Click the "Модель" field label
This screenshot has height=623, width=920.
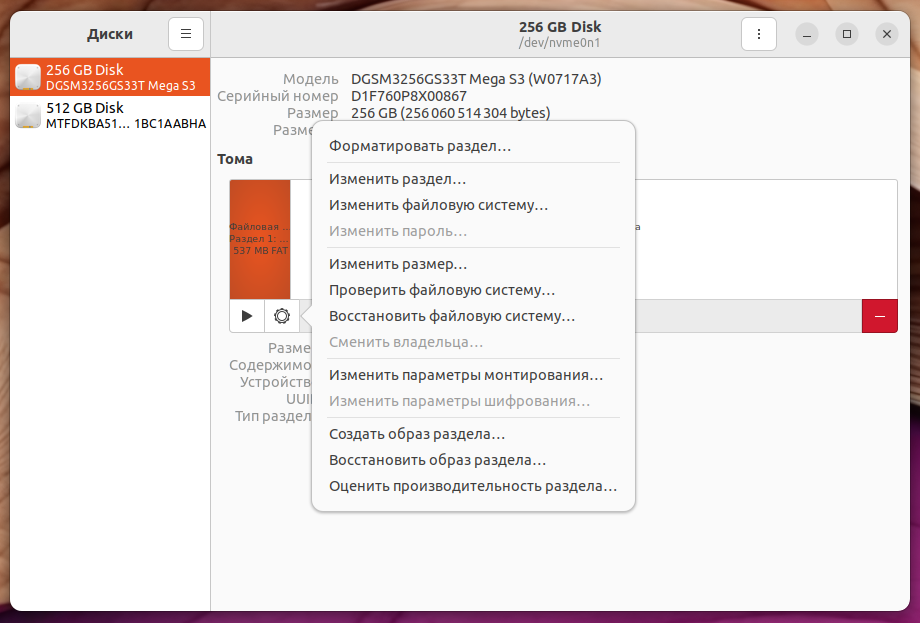pyautogui.click(x=310, y=79)
